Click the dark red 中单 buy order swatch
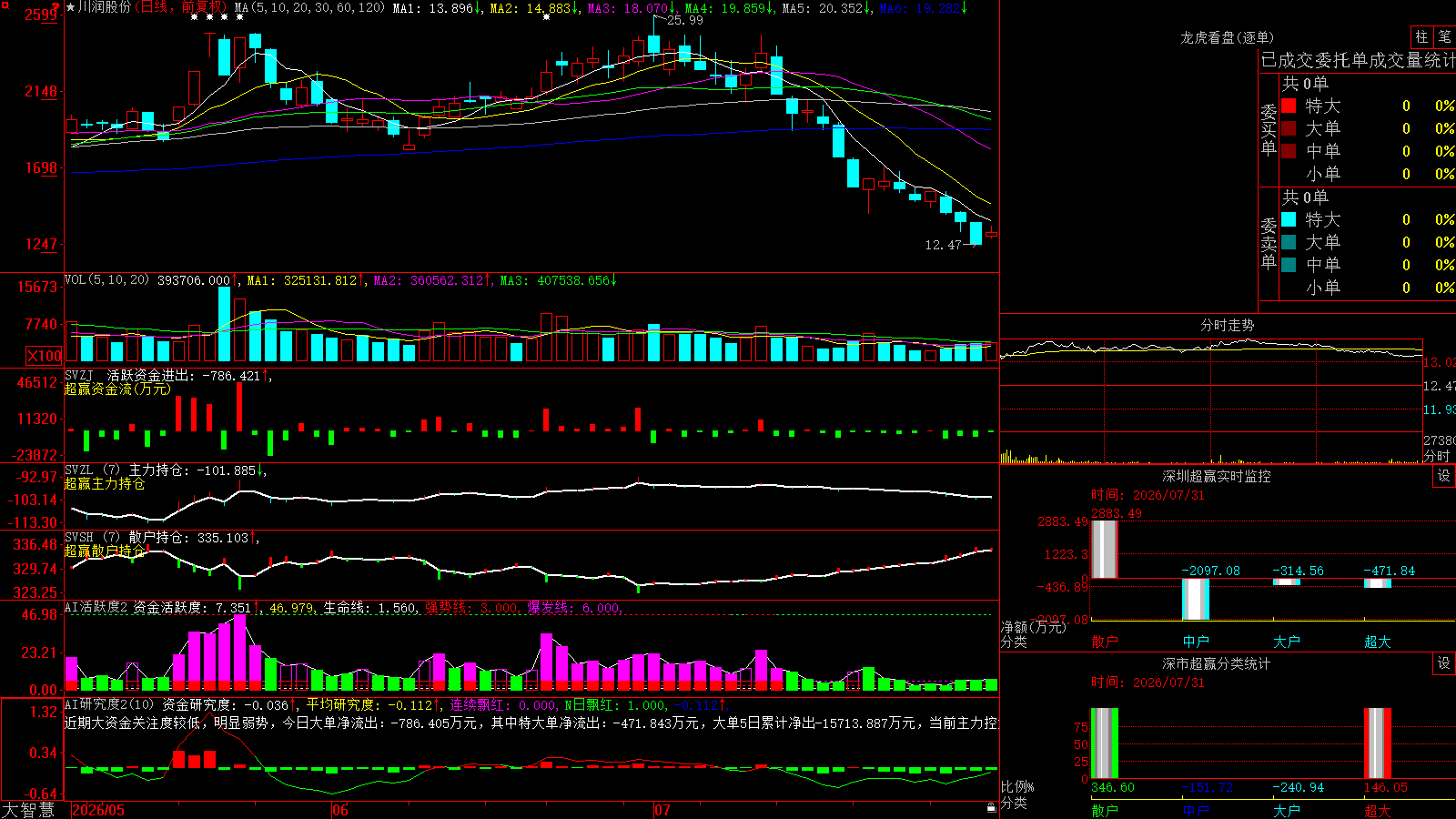1456x819 pixels. [1289, 151]
